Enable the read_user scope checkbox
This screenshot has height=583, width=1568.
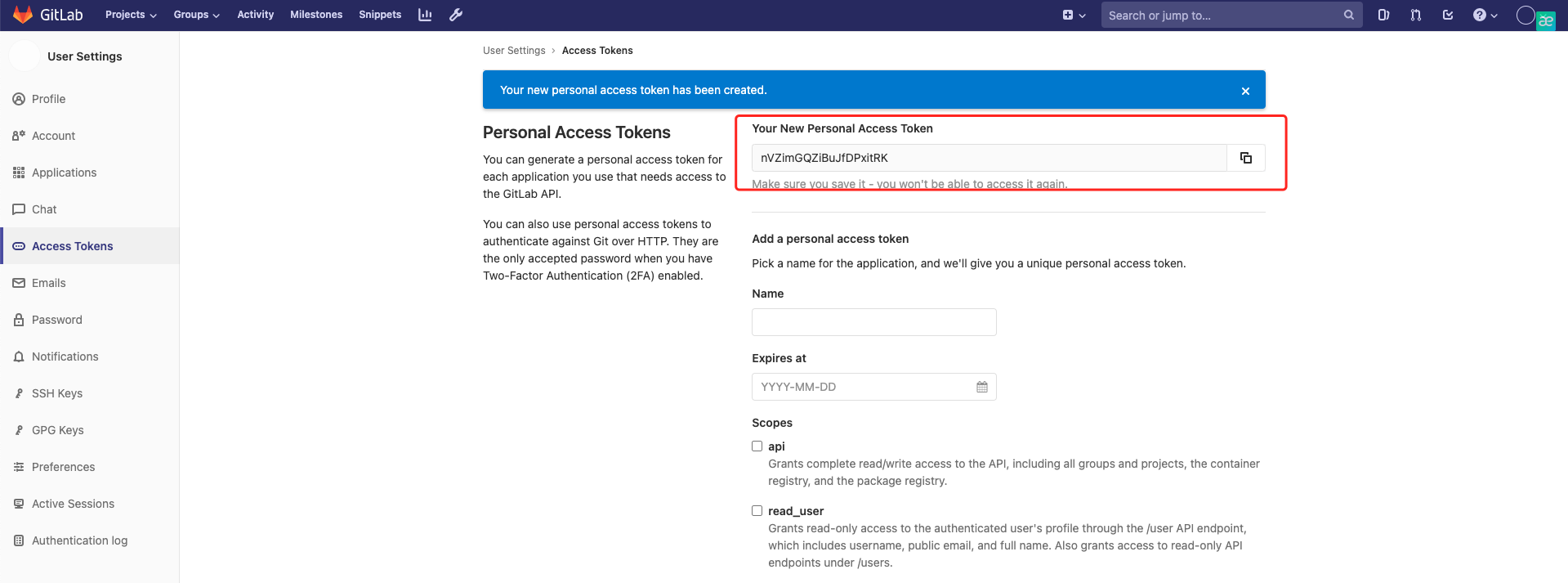(757, 511)
